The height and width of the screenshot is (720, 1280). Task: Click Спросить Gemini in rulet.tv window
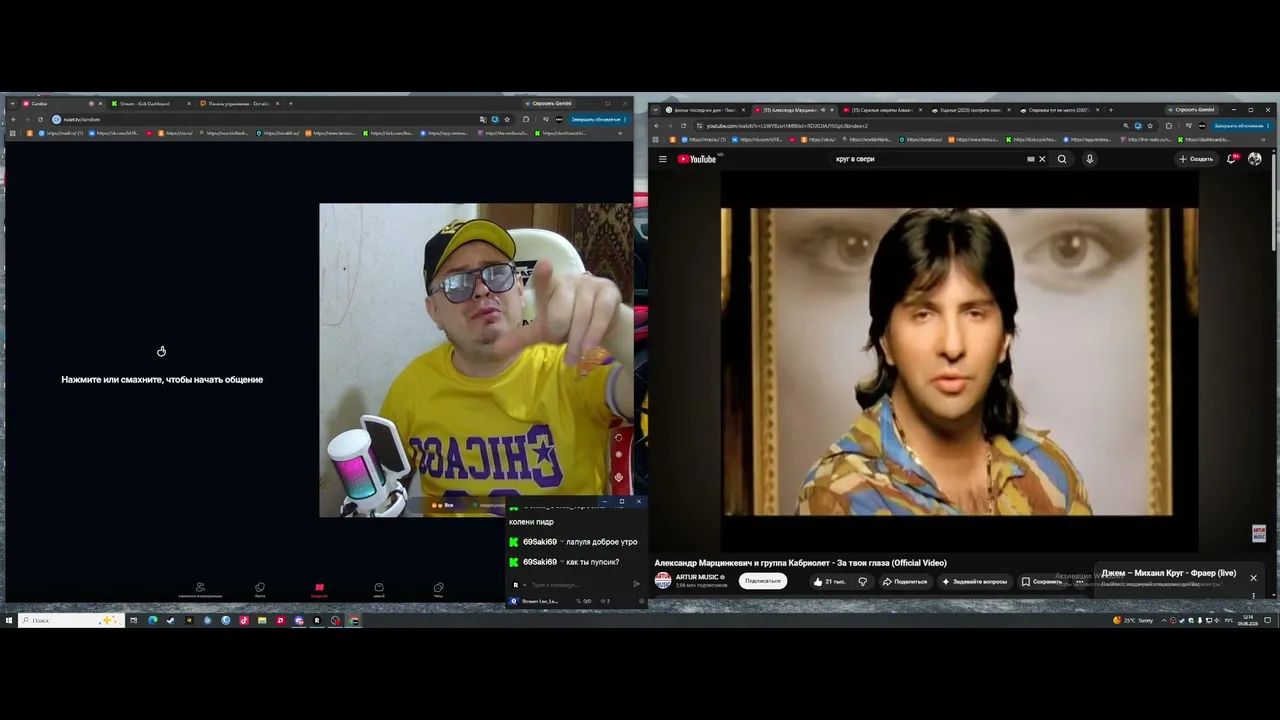click(x=548, y=103)
